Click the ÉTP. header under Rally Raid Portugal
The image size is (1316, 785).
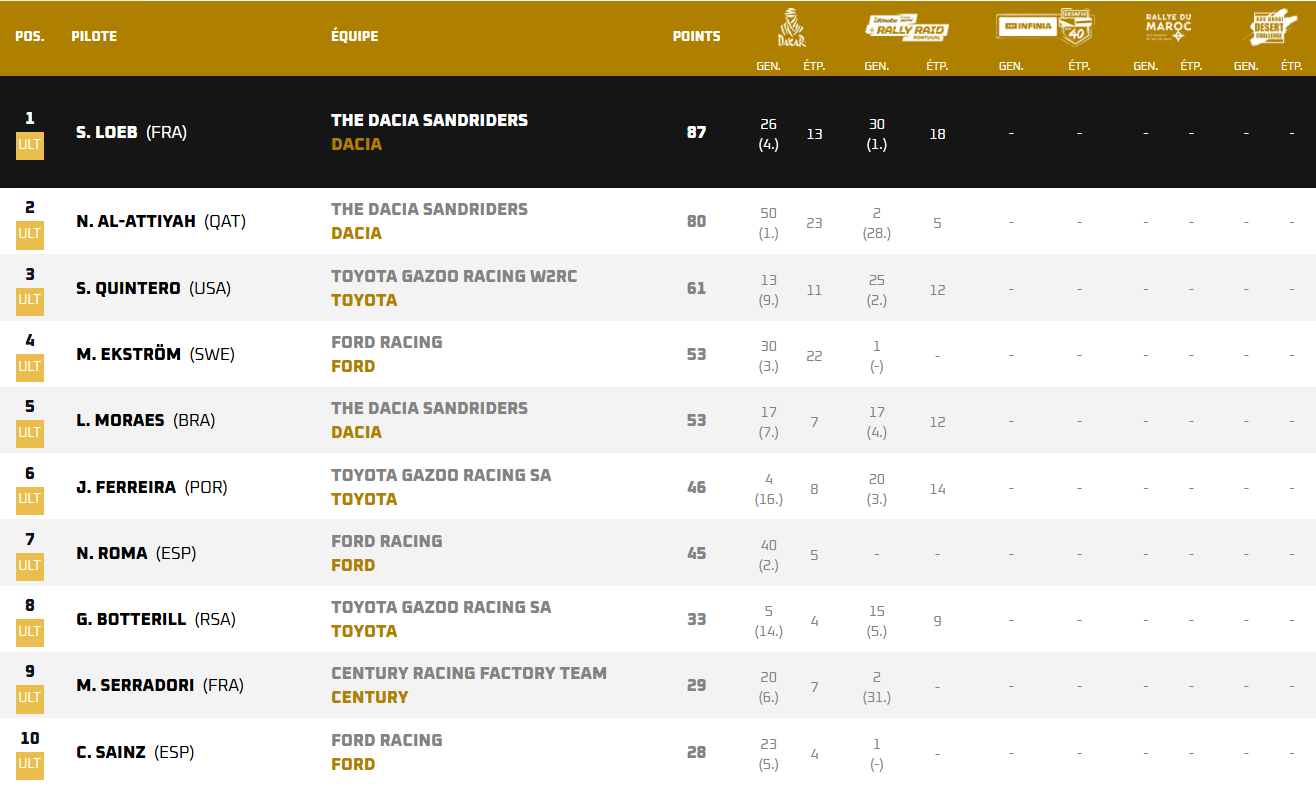click(x=937, y=66)
